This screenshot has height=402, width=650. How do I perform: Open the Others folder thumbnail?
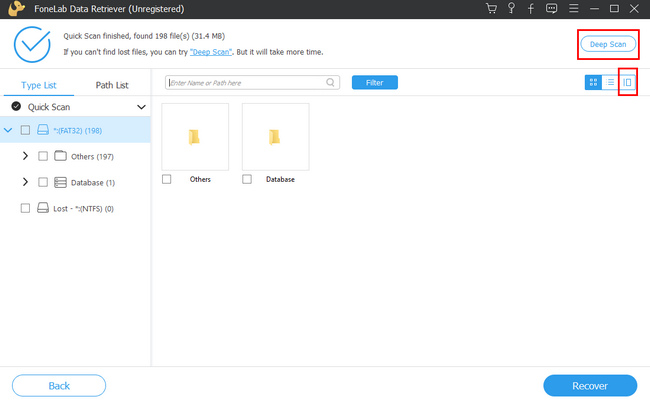click(195, 137)
